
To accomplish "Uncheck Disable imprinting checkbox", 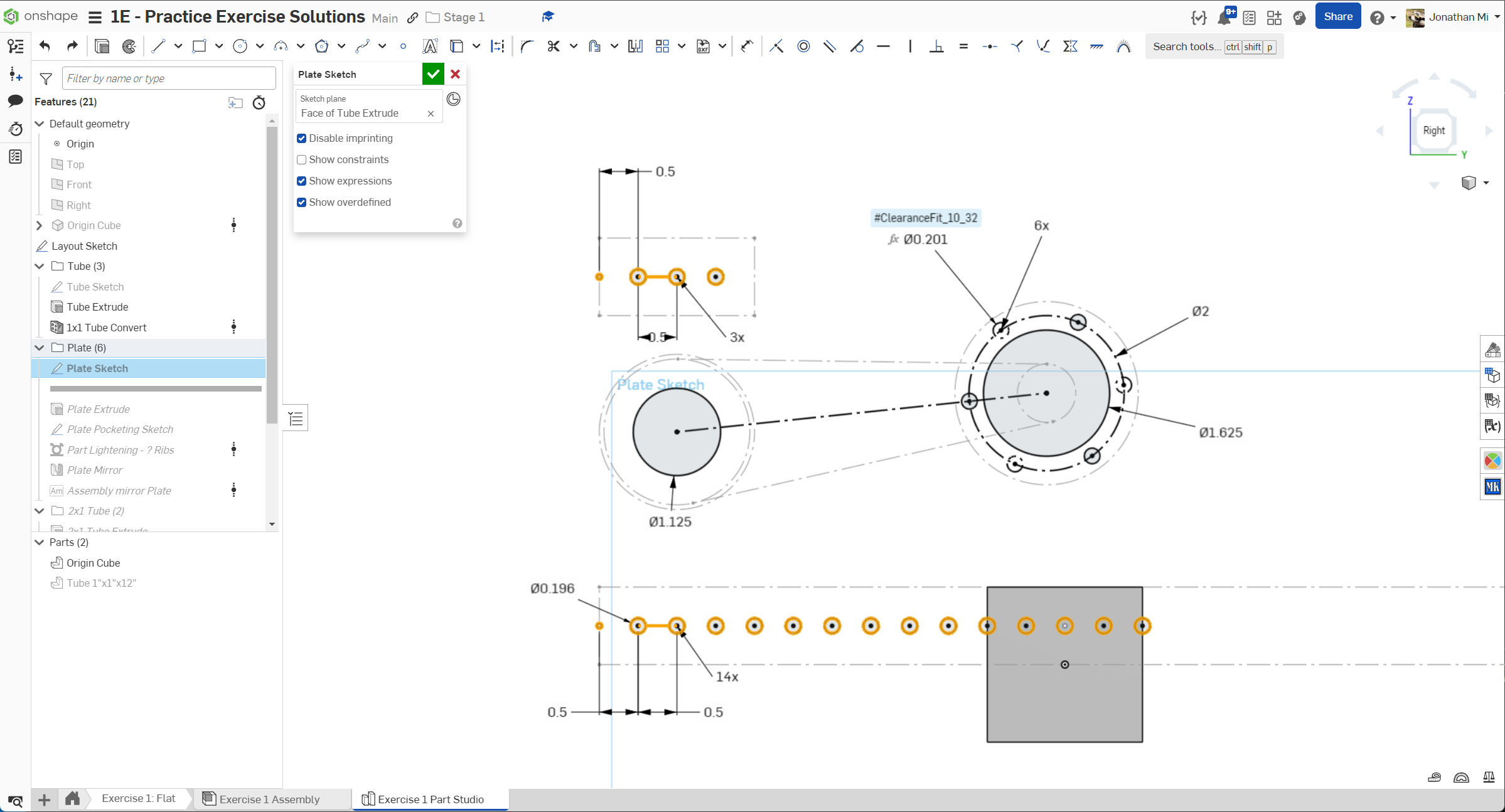I will point(302,138).
